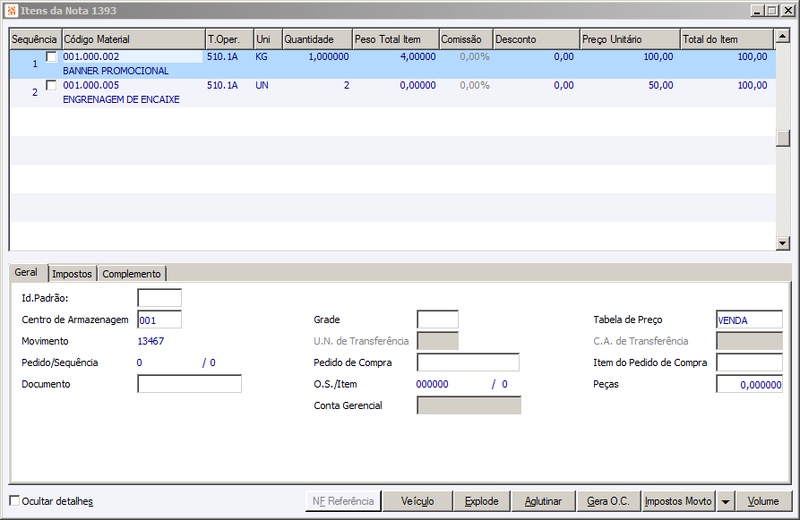Click the Impostos Movto button
Image resolution: width=800 pixels, height=520 pixels.
678,501
